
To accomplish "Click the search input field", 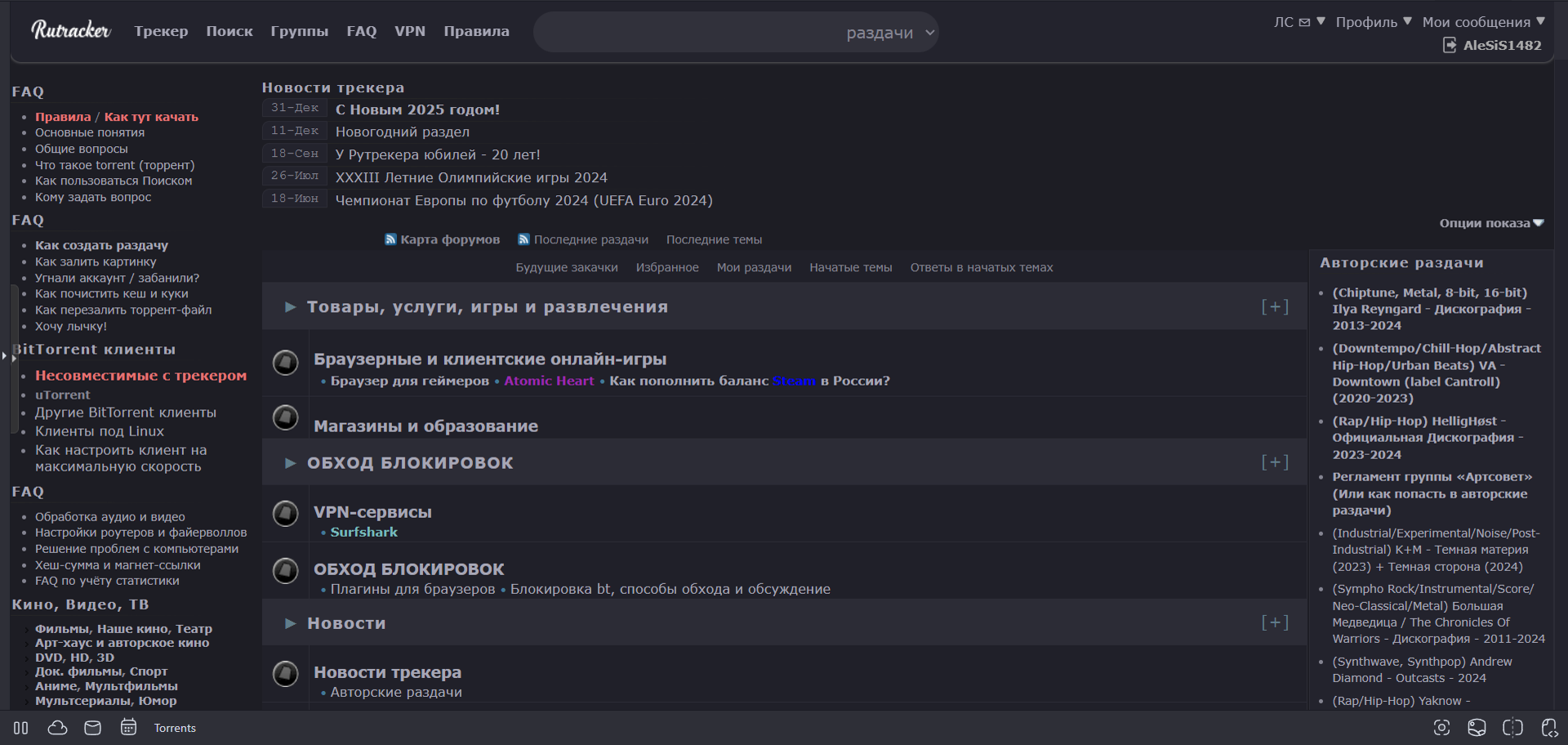I will pyautogui.click(x=694, y=32).
